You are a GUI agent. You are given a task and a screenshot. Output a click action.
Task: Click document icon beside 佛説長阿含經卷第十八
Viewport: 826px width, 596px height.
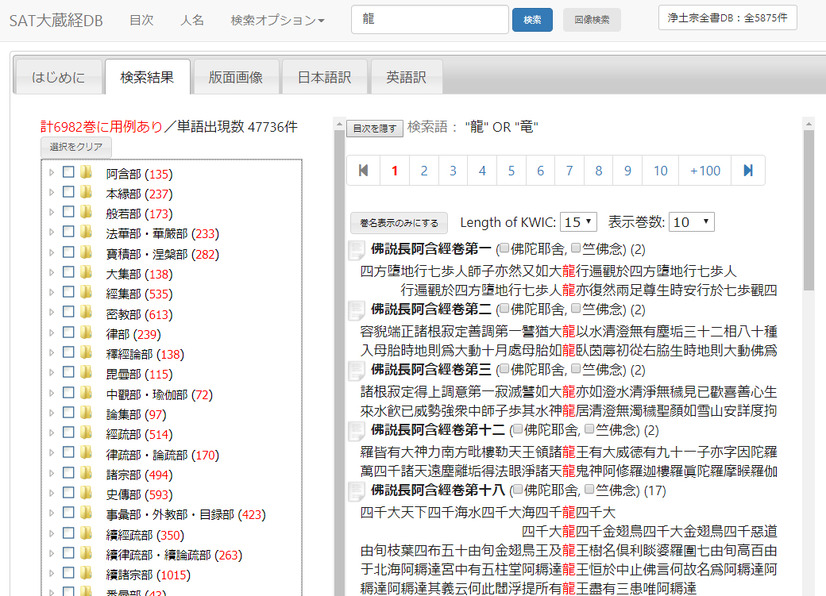357,491
